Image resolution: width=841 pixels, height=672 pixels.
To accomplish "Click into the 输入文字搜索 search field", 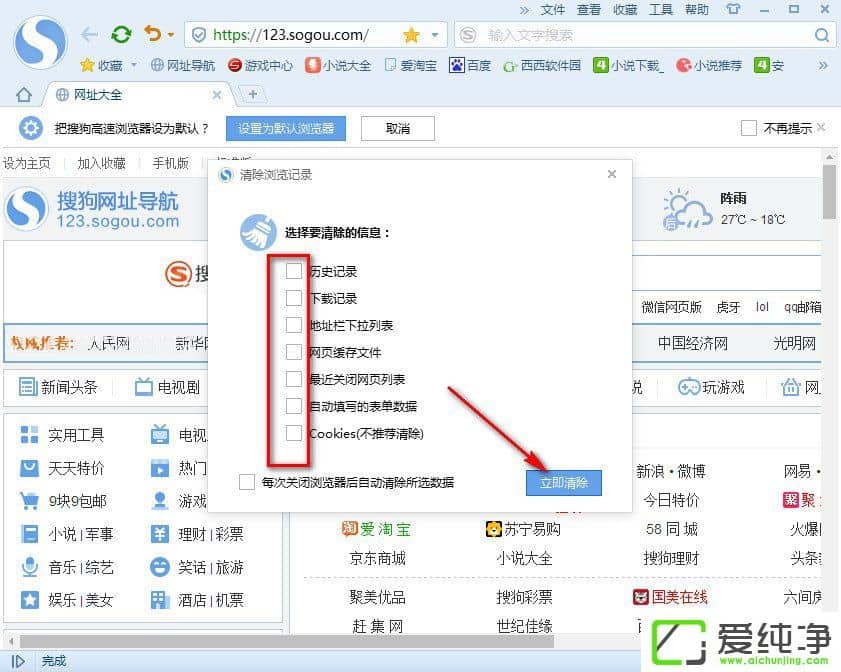I will click(x=640, y=35).
